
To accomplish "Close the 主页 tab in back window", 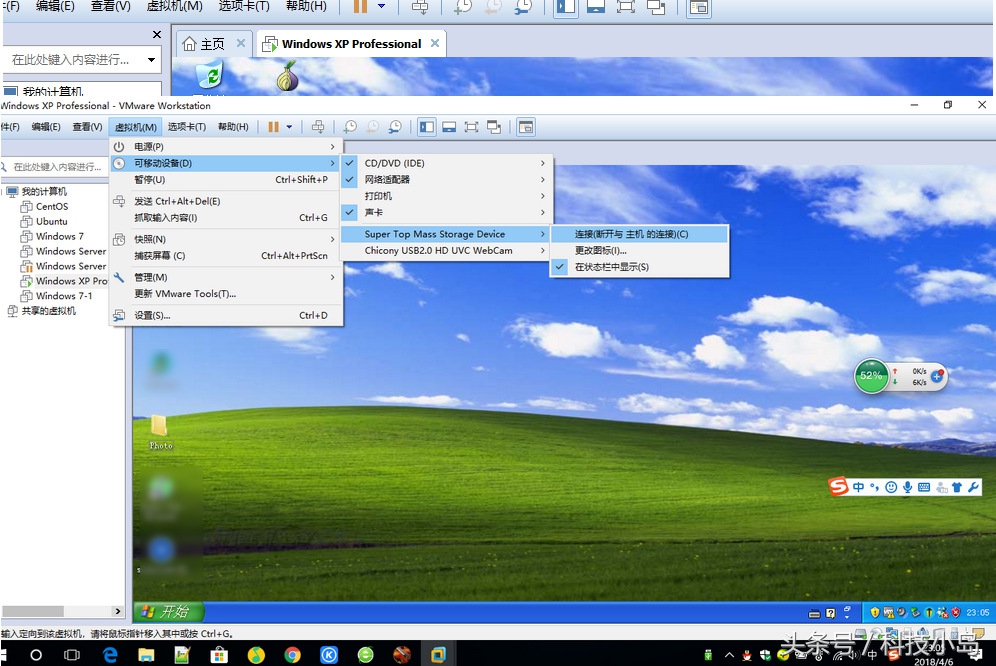I will (x=241, y=43).
